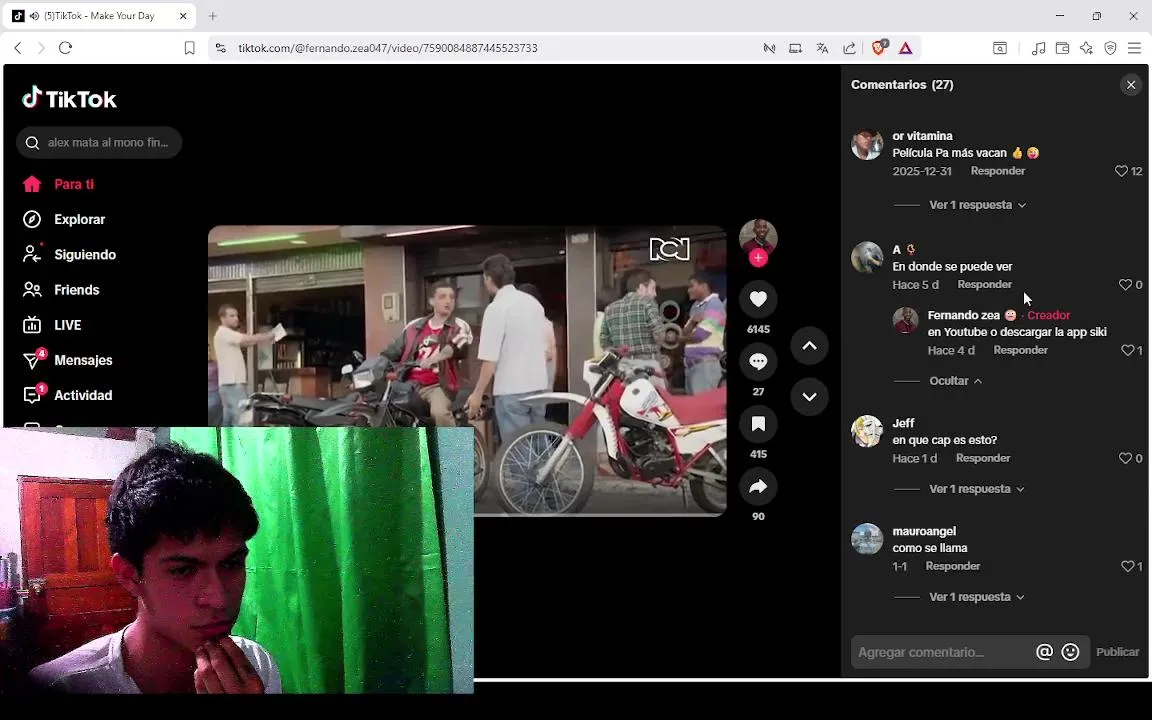
Task: Click the address bar URL
Action: 388,48
